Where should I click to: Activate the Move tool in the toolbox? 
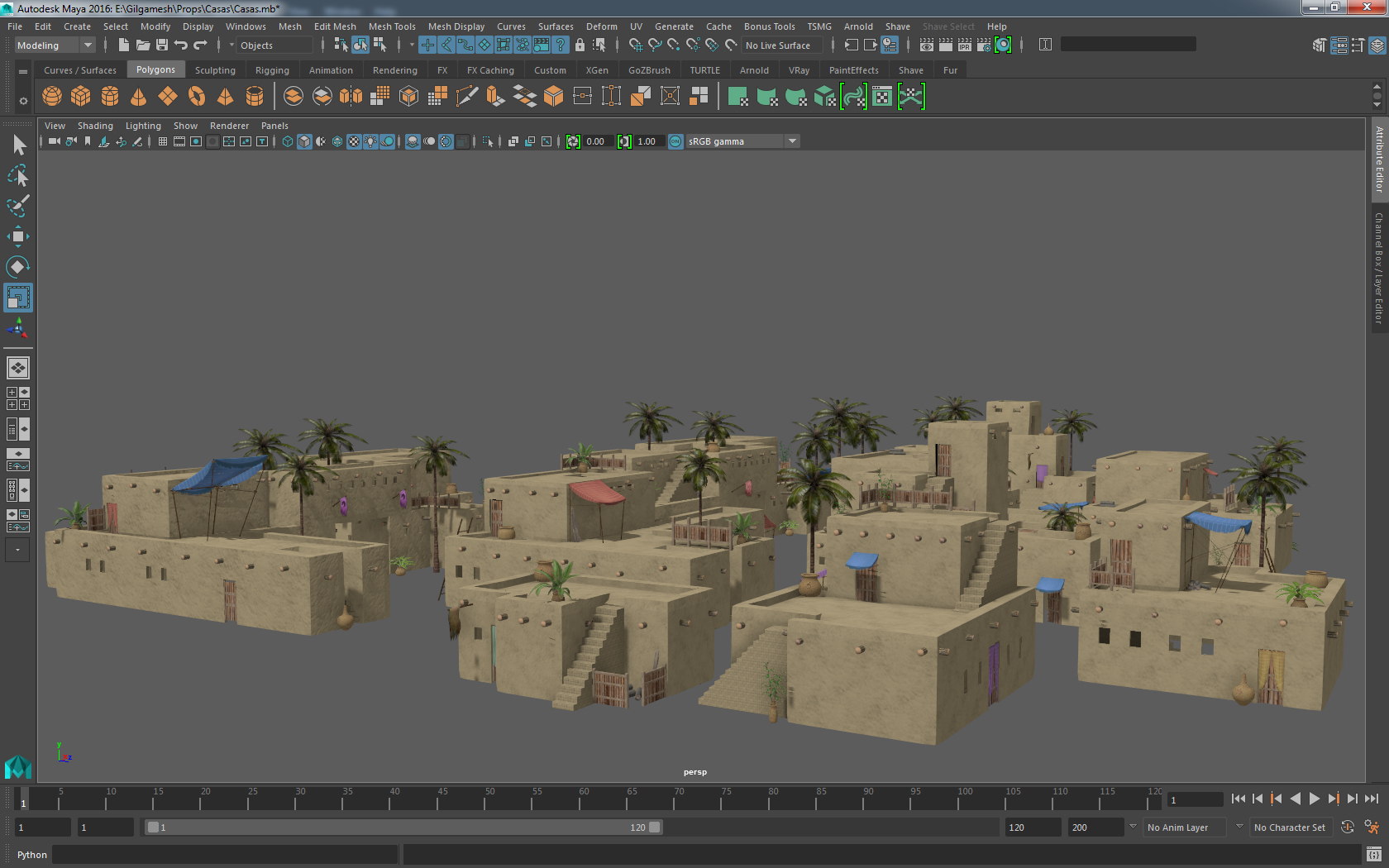point(17,237)
